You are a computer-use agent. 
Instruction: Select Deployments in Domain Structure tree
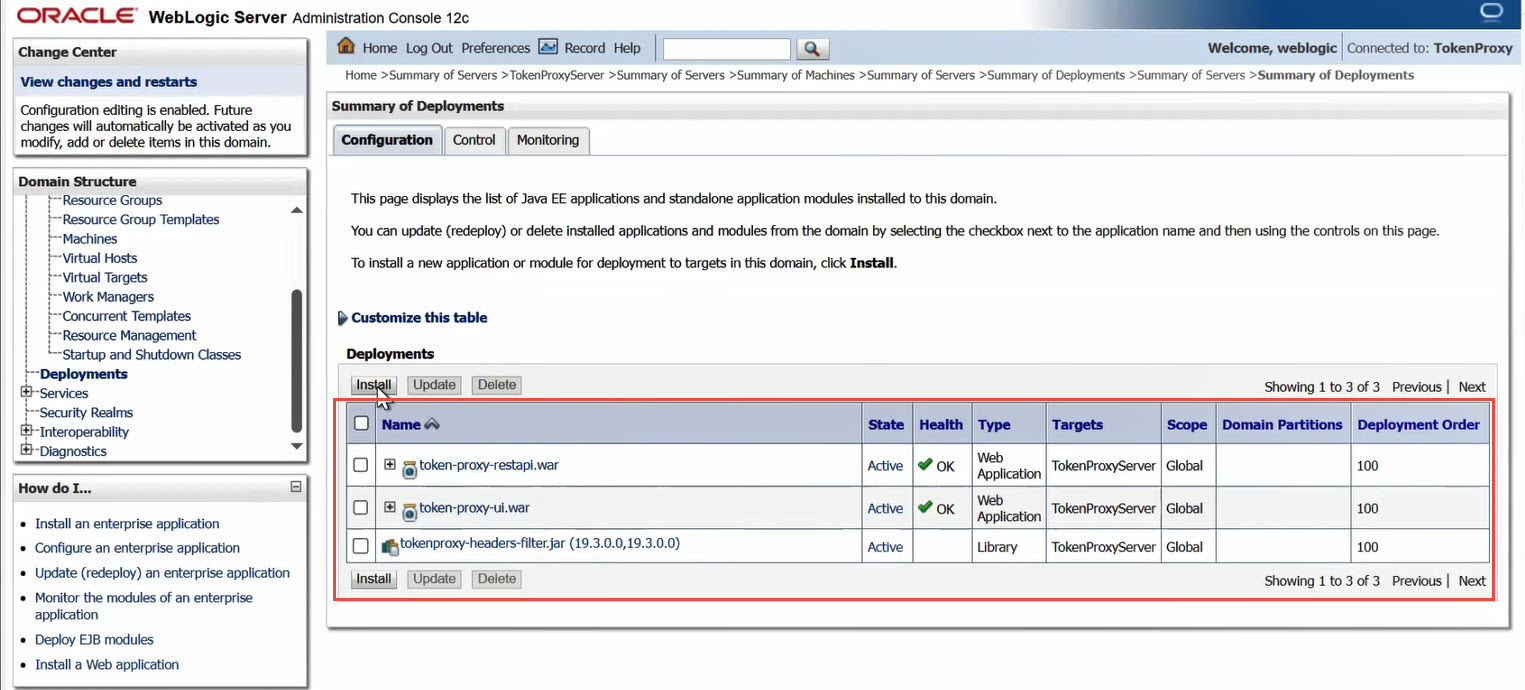pos(84,374)
